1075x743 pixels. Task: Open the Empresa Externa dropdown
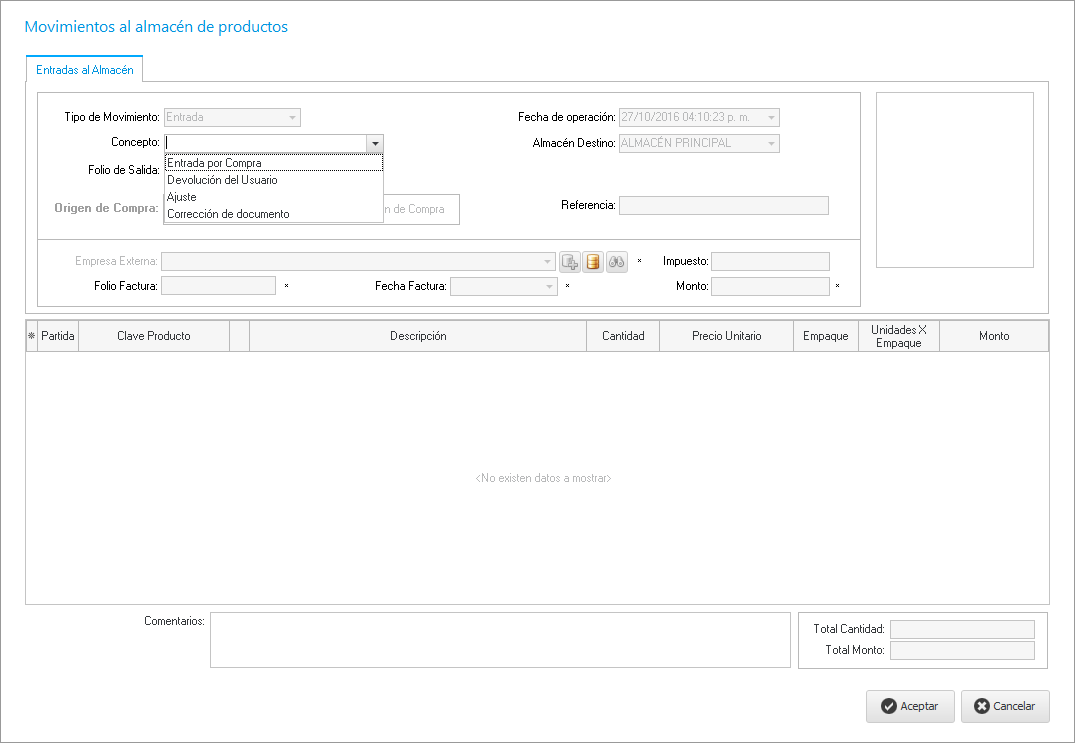tap(547, 262)
